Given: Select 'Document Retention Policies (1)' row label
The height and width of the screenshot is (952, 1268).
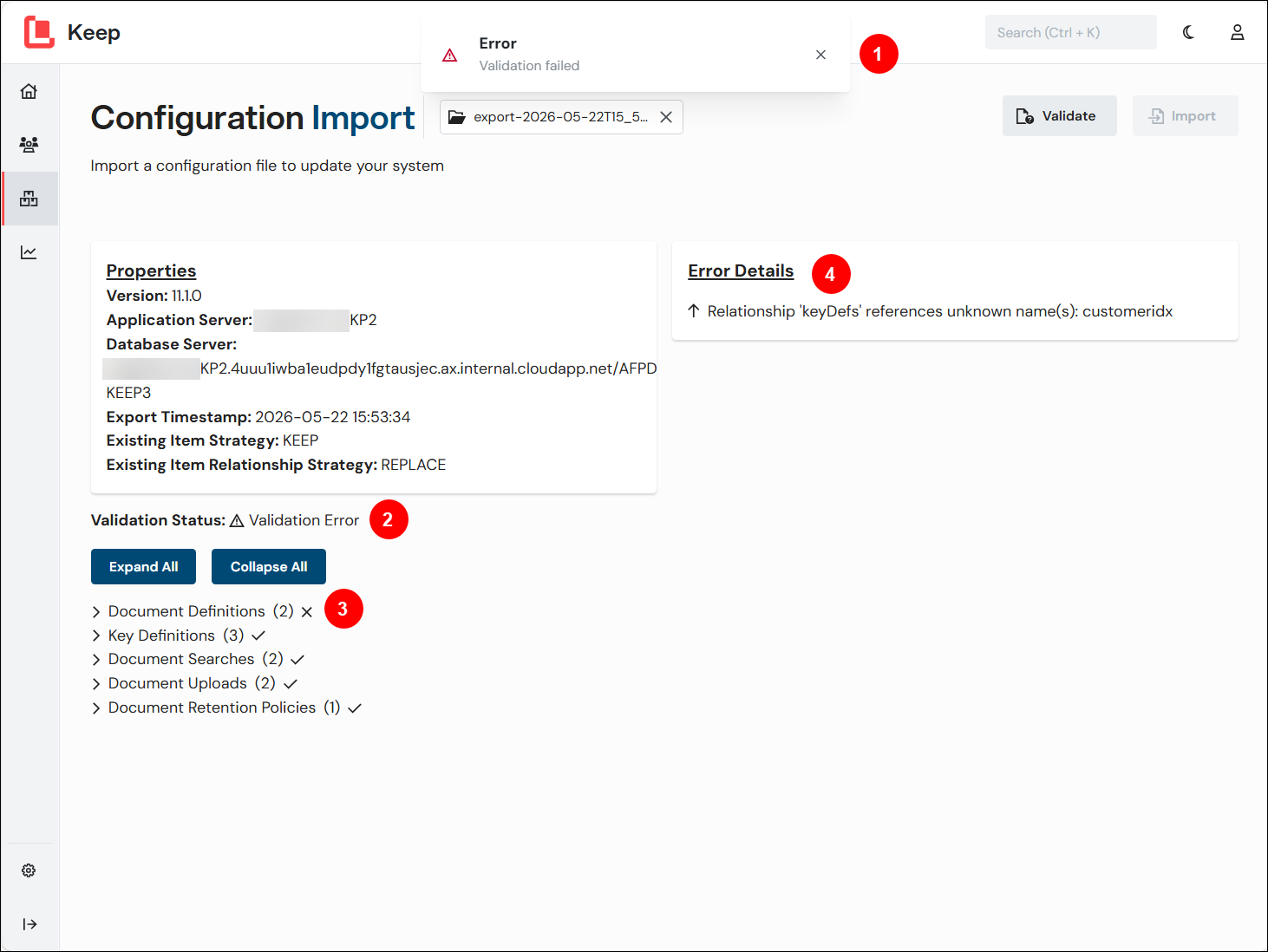Looking at the screenshot, I should 224,707.
